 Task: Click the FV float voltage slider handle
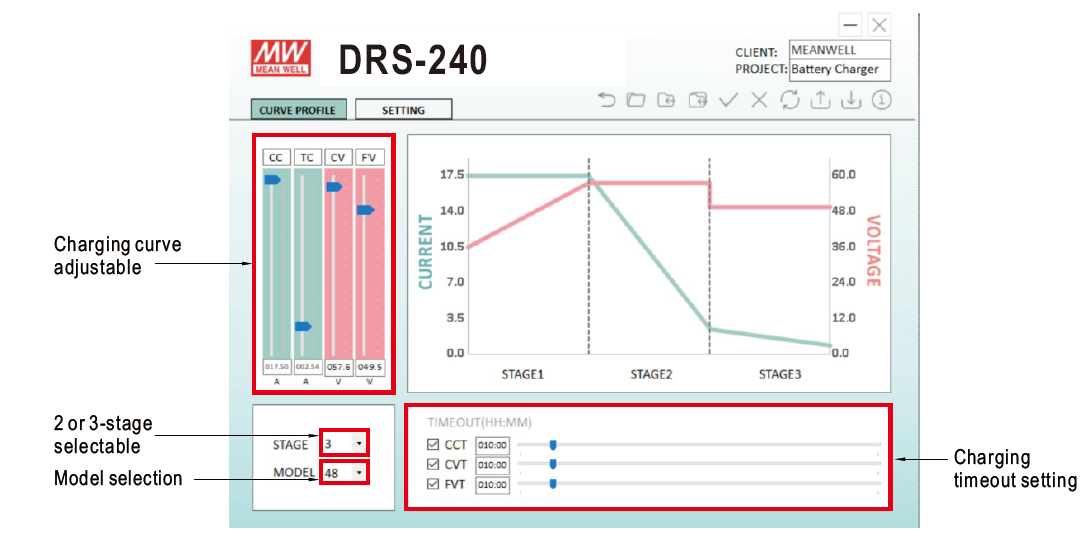(365, 210)
